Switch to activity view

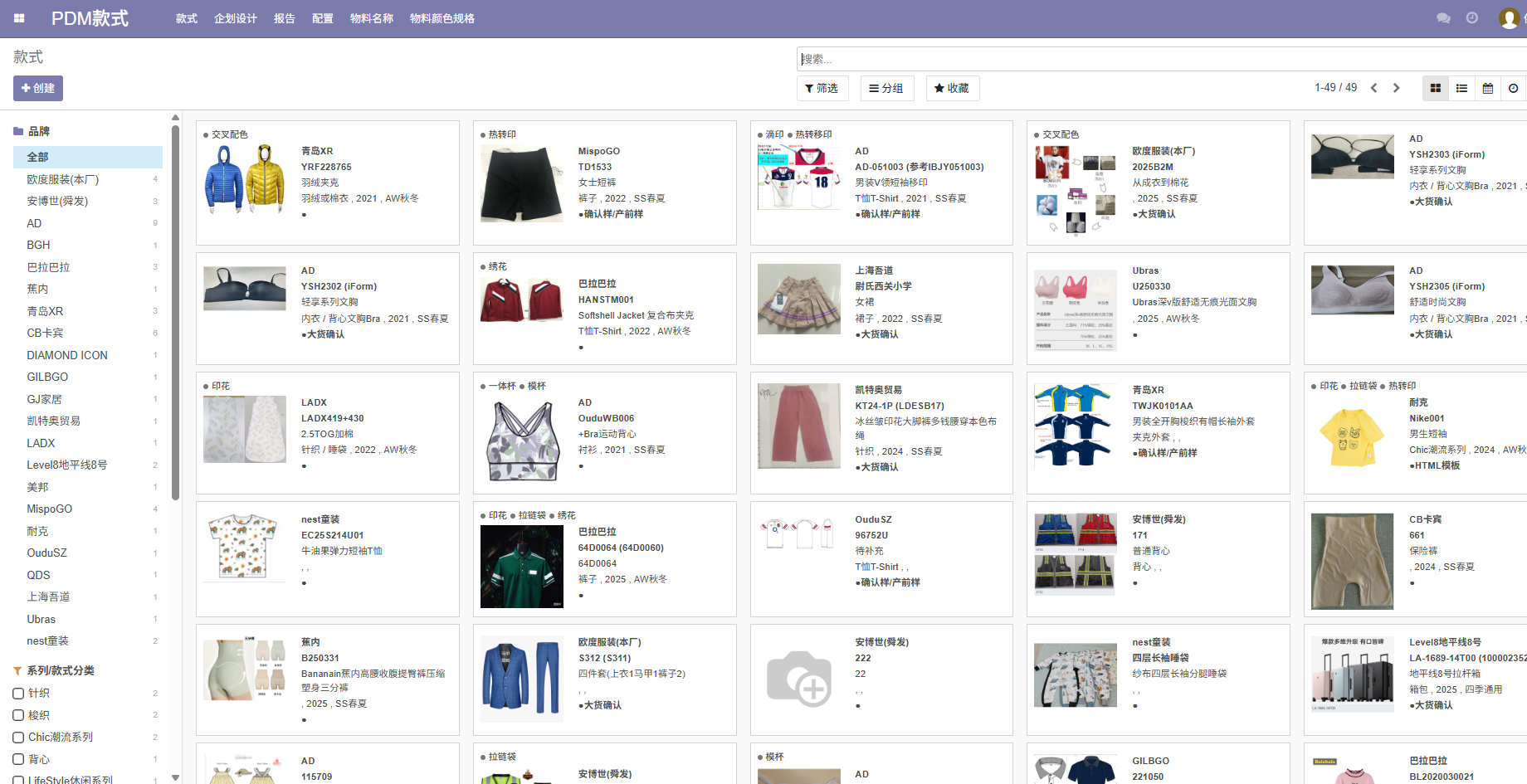click(1514, 88)
